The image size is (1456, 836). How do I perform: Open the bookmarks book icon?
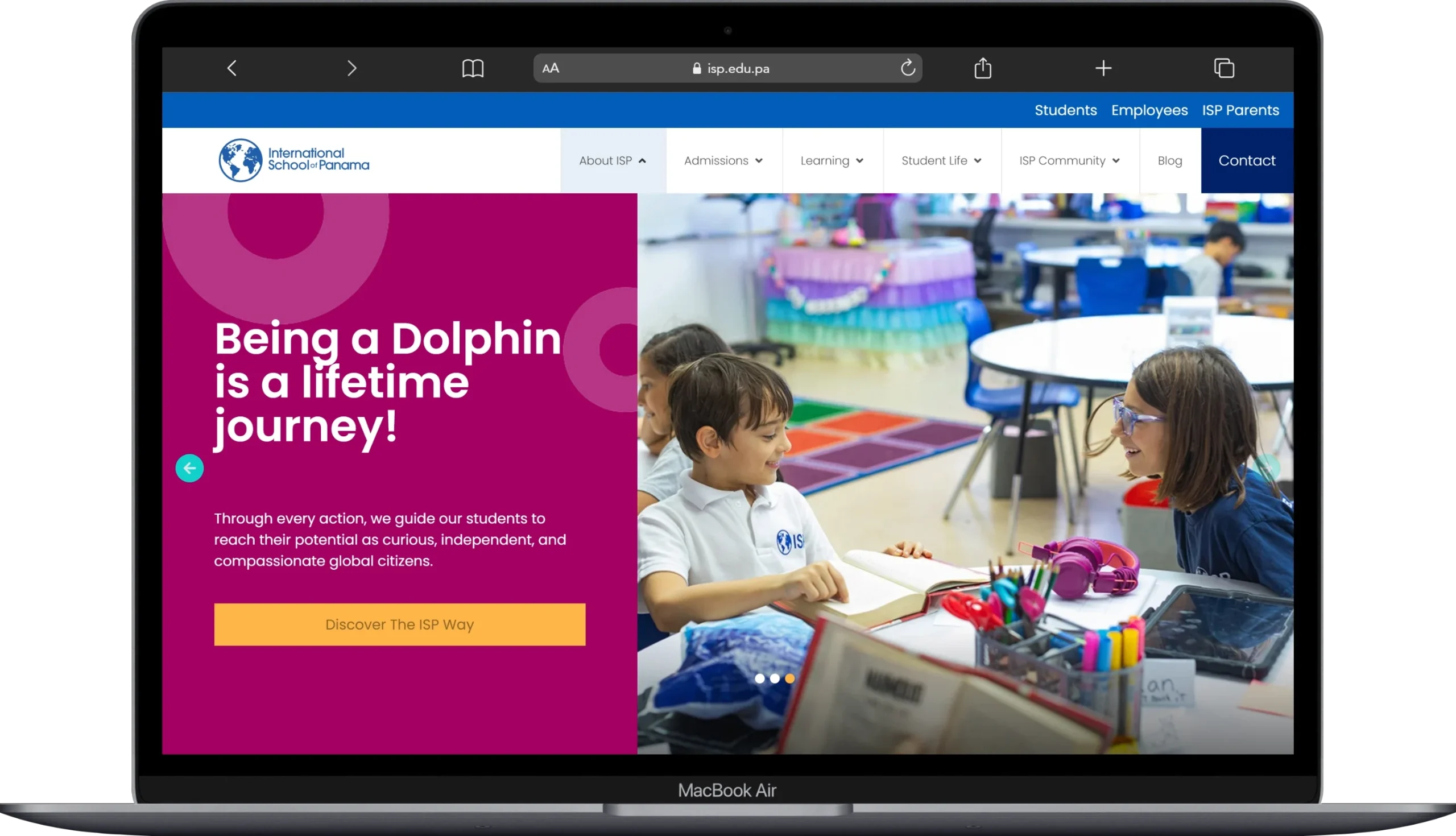(x=473, y=68)
